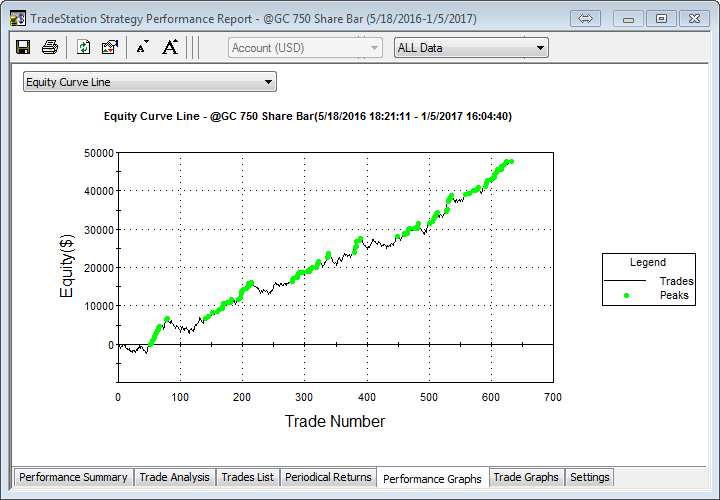This screenshot has height=500, width=720.
Task: Click the Trades entry in the legend
Action: (x=676, y=281)
